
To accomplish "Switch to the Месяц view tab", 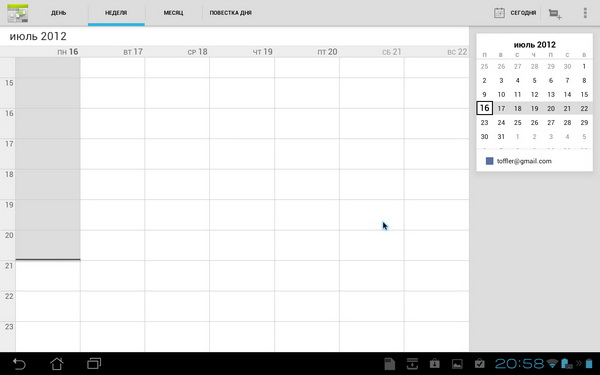I will click(x=173, y=13).
